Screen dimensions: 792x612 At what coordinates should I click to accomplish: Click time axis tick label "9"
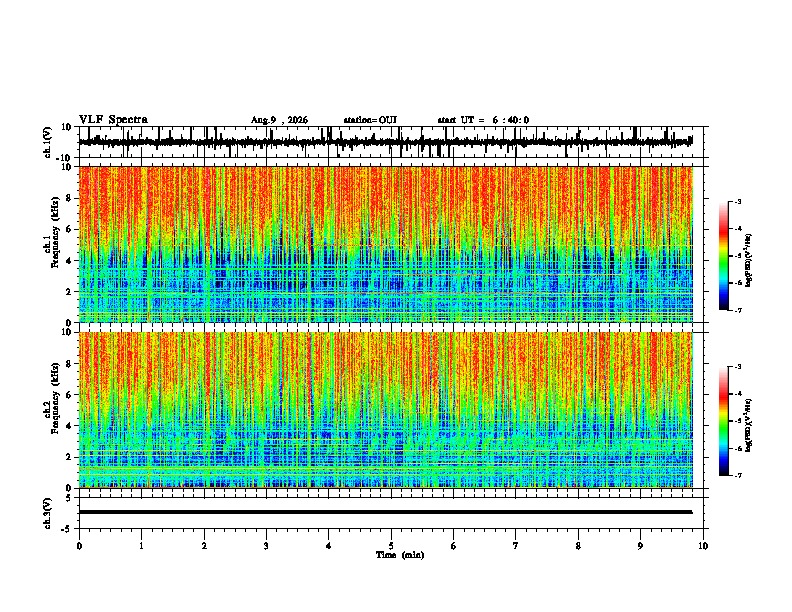[x=640, y=546]
